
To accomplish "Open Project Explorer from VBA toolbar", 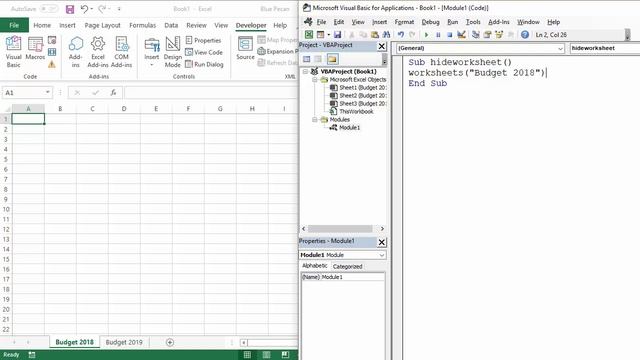I will 476,35.
